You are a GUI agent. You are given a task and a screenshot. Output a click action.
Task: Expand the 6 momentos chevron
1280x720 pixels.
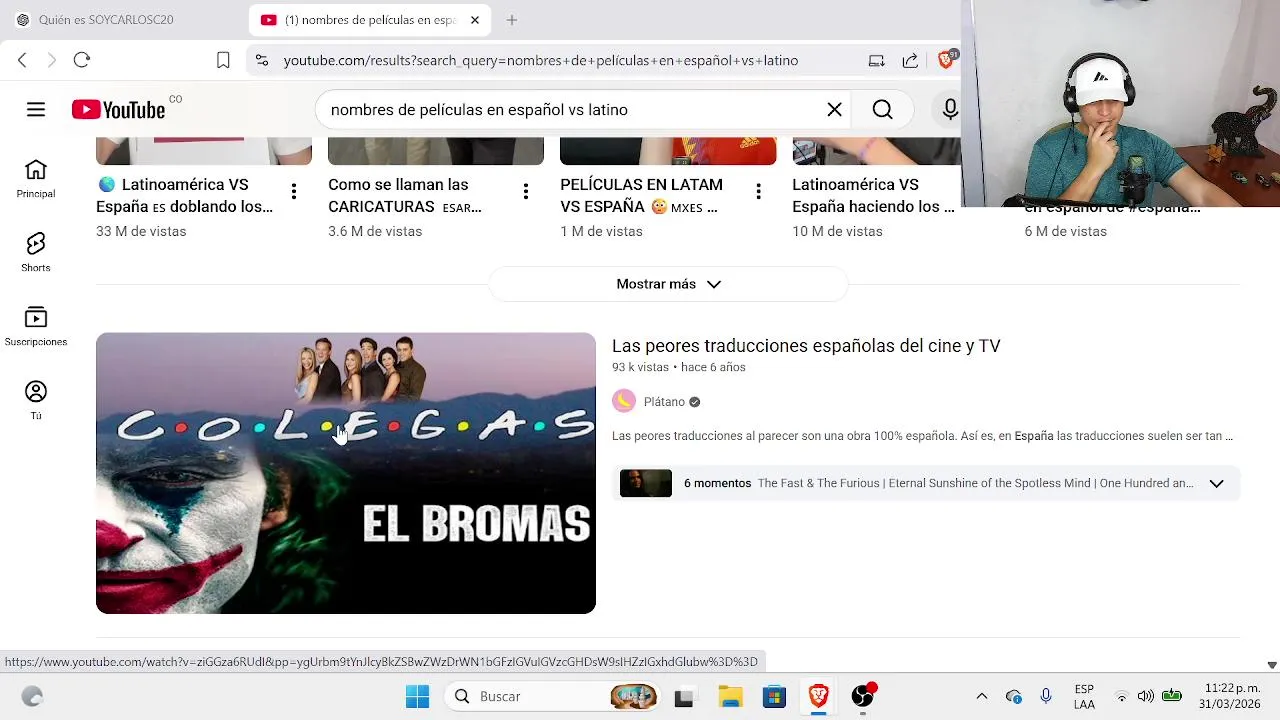coord(1216,483)
